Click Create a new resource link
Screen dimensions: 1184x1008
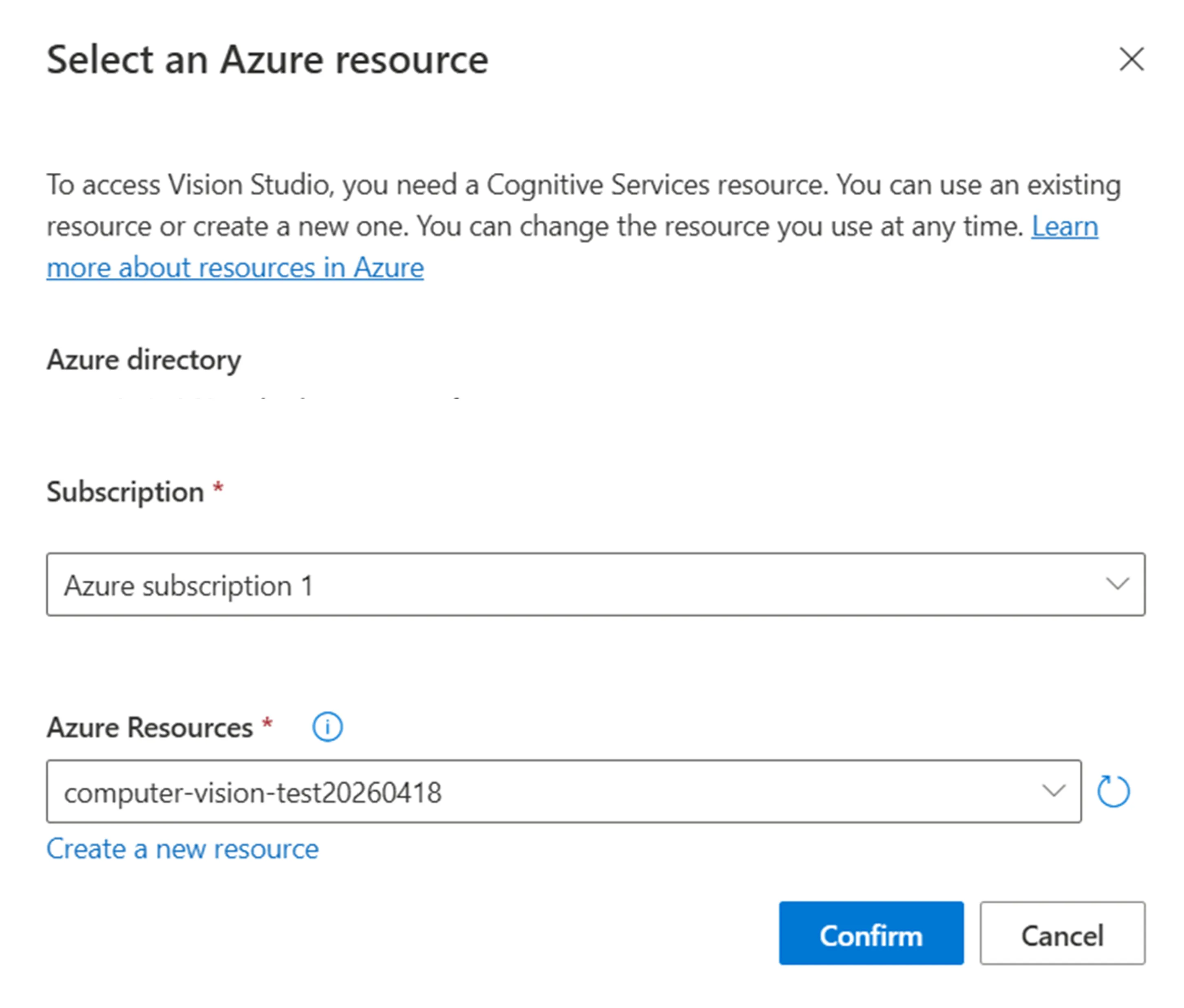(x=183, y=849)
